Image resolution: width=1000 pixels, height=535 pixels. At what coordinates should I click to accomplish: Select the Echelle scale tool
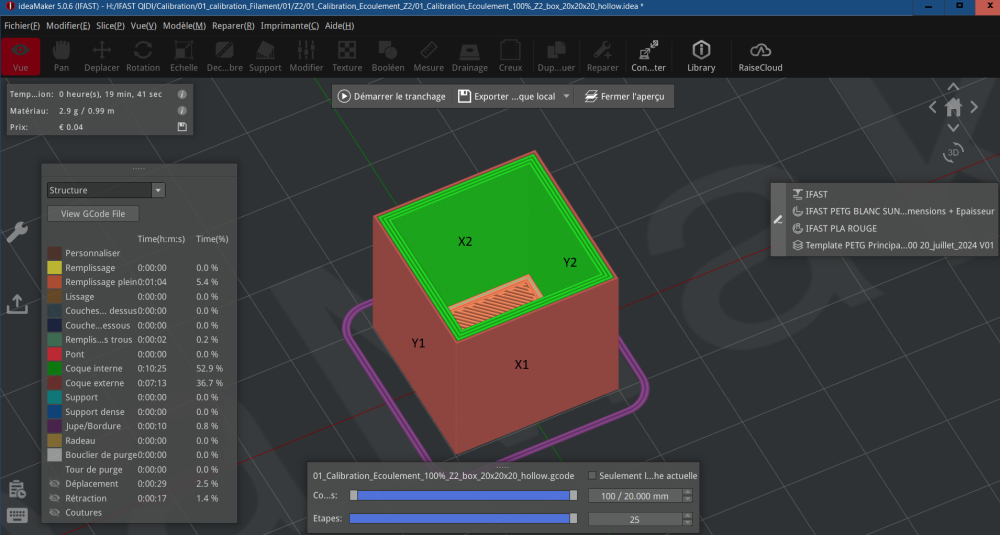point(184,56)
